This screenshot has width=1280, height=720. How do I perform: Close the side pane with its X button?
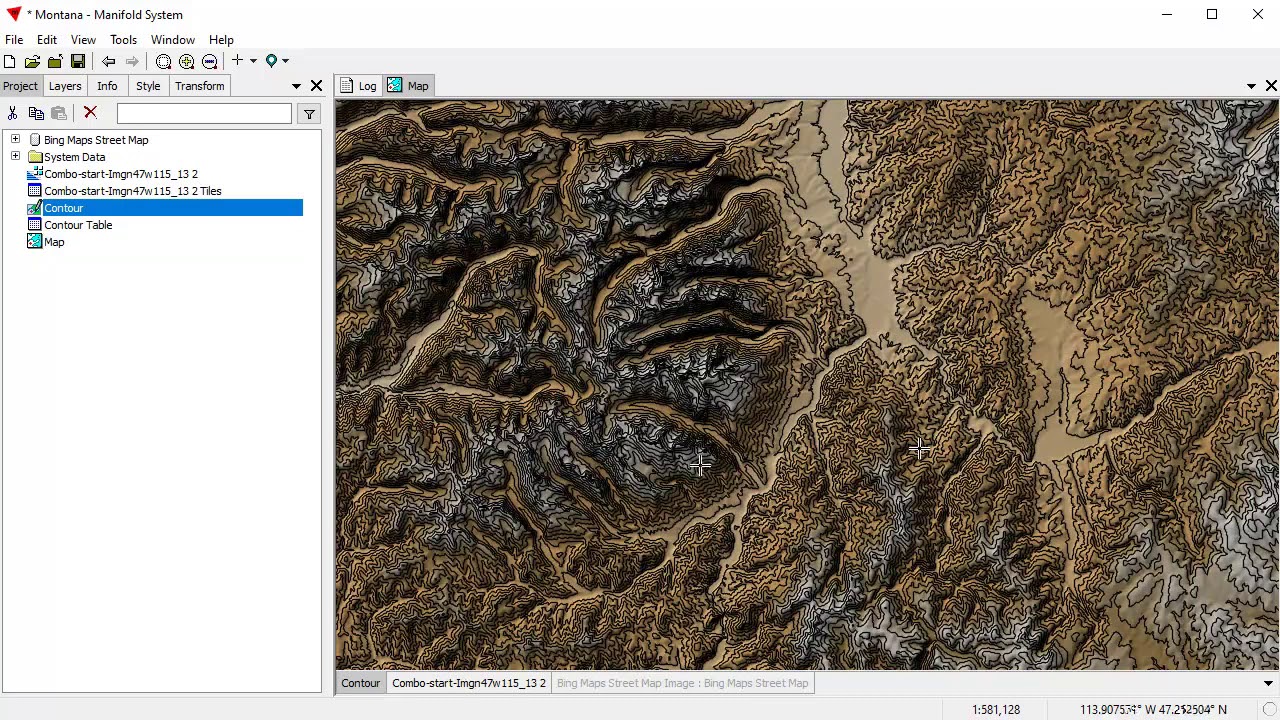click(316, 86)
